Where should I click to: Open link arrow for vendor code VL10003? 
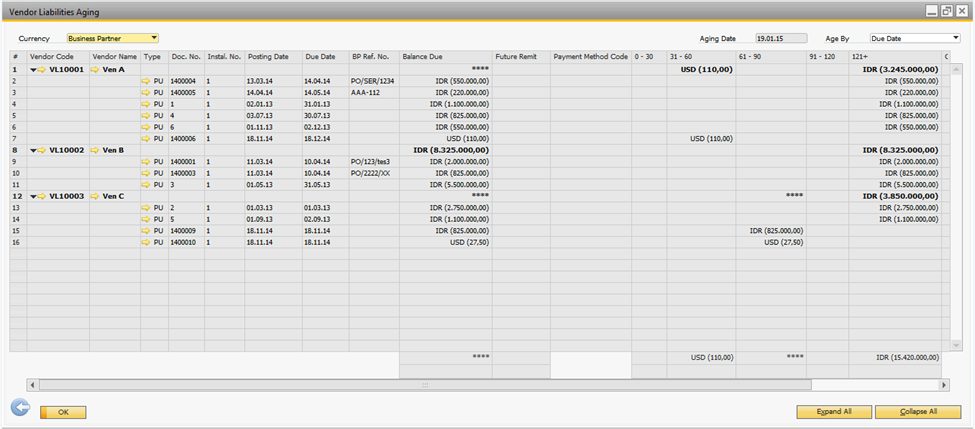click(42, 196)
